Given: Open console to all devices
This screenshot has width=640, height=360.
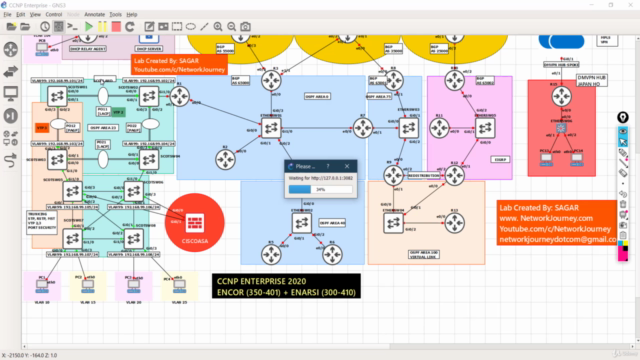Looking at the screenshot, I should tap(73, 27).
